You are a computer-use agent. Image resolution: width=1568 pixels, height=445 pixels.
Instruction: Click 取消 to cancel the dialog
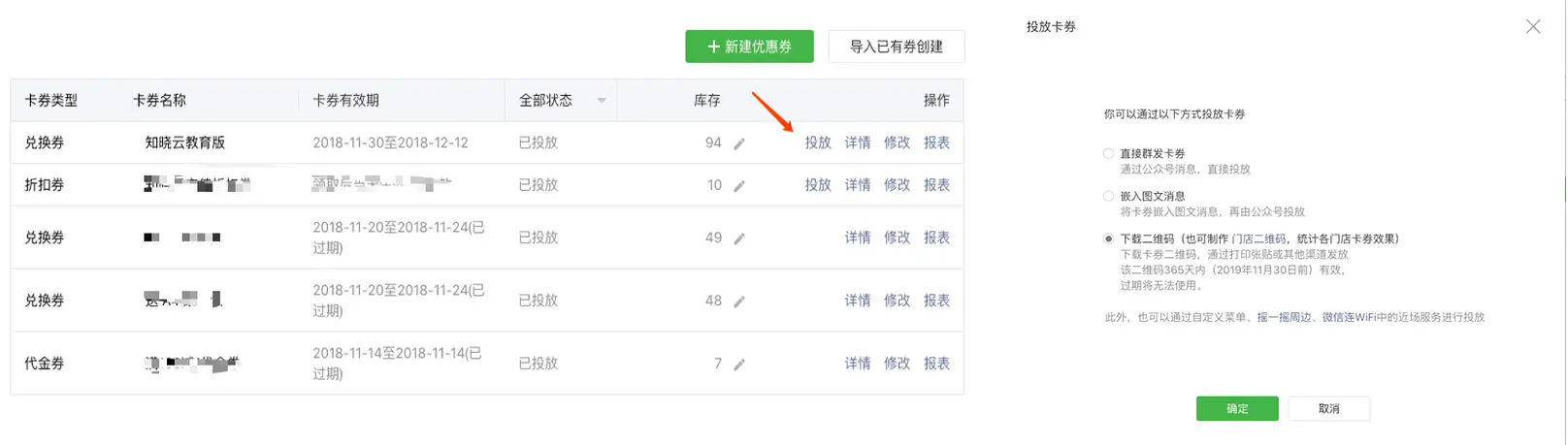(1328, 408)
